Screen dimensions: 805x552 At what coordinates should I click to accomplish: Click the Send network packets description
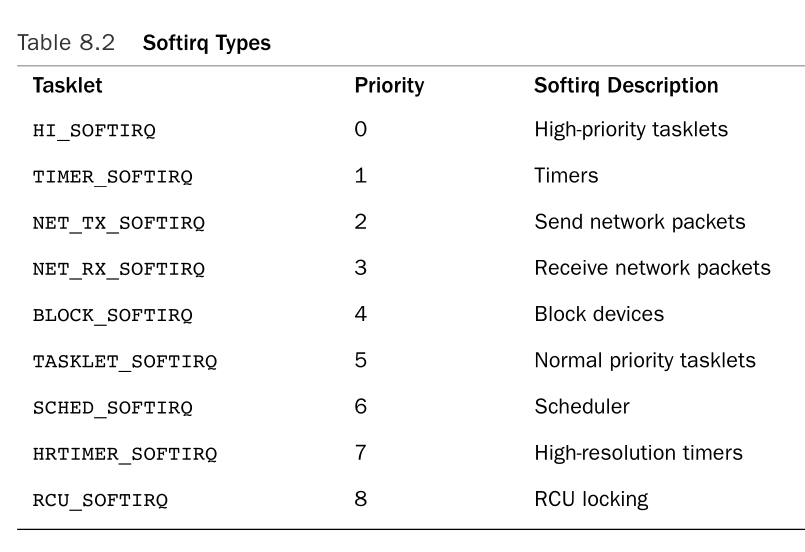tap(640, 222)
